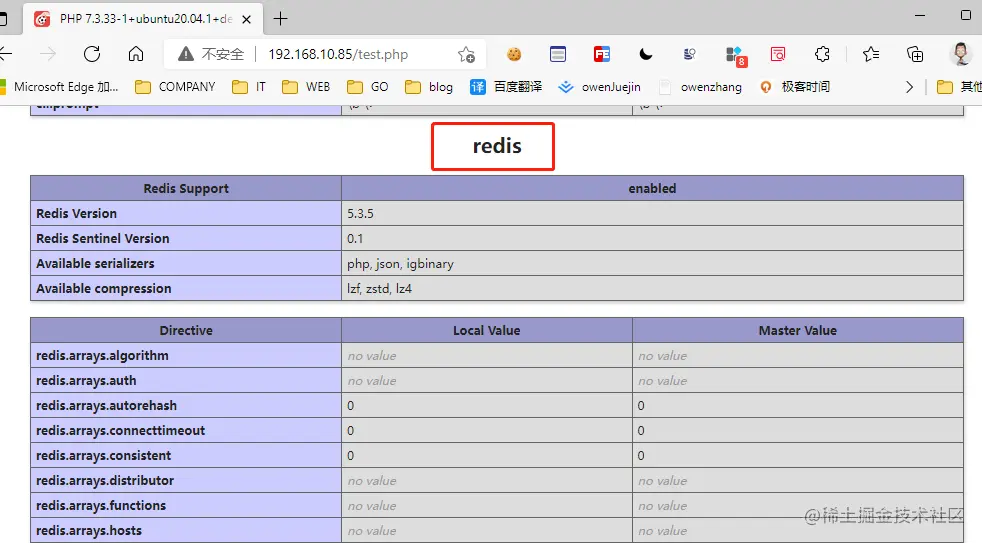
Task: Open the IT bookmarks folder
Action: coord(249,87)
